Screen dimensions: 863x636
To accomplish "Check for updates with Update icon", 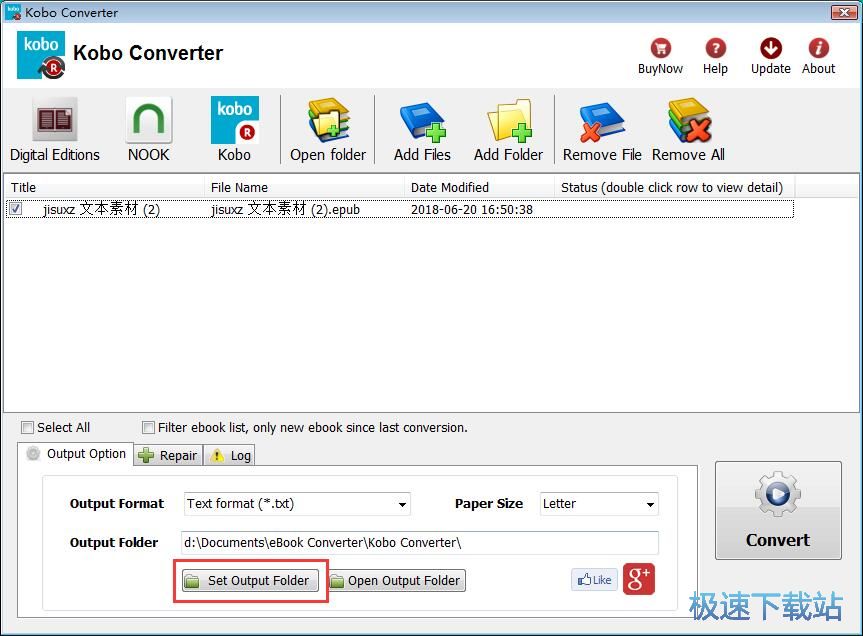I will [771, 48].
